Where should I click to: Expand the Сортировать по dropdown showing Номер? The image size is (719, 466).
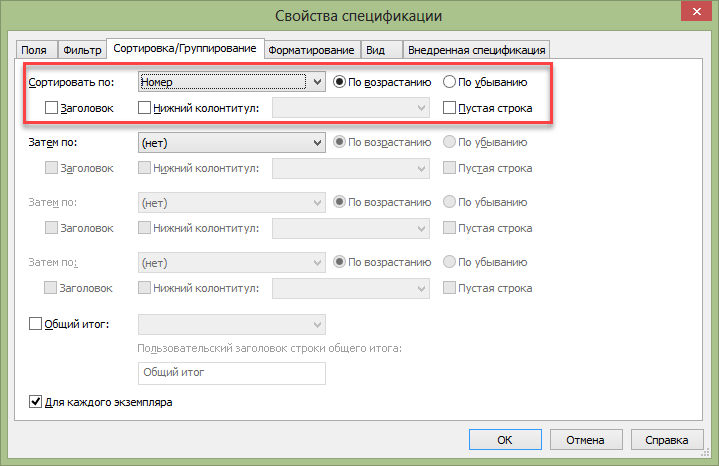click(x=232, y=82)
